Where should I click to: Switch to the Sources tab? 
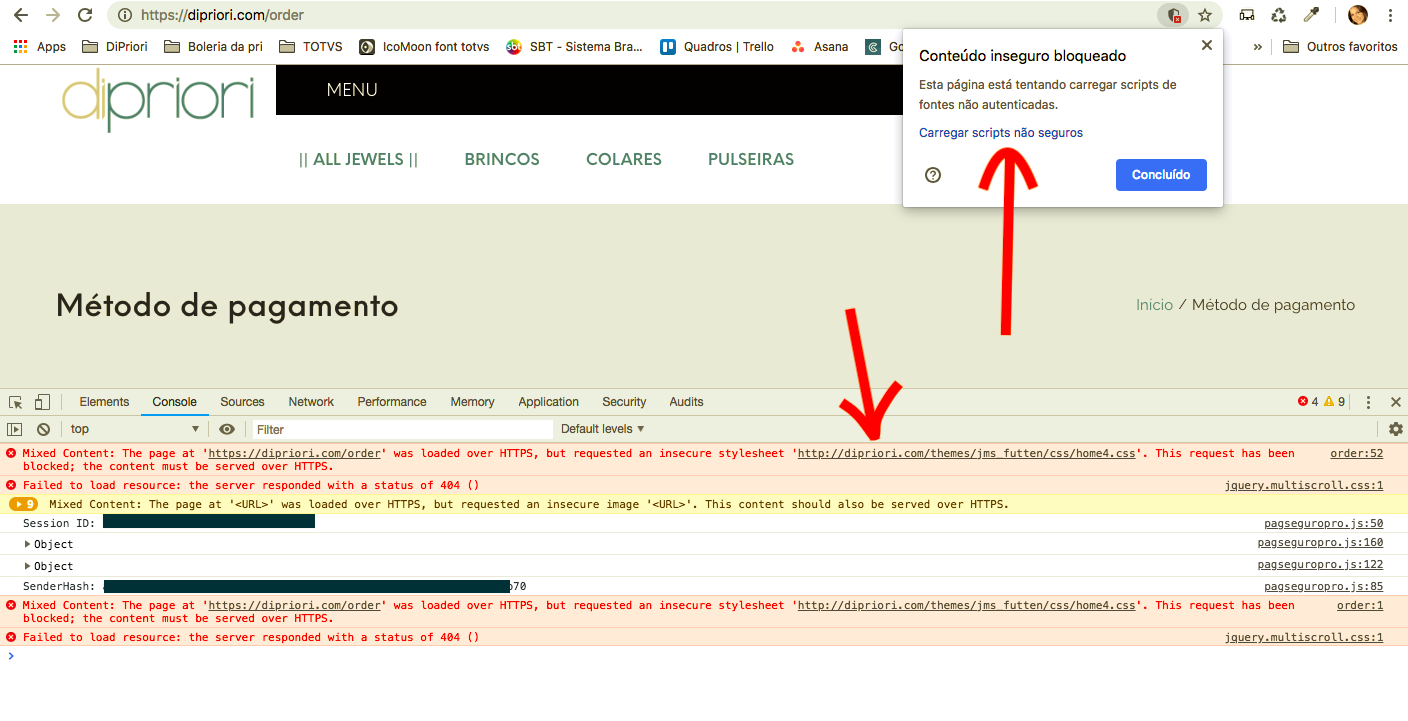click(242, 402)
